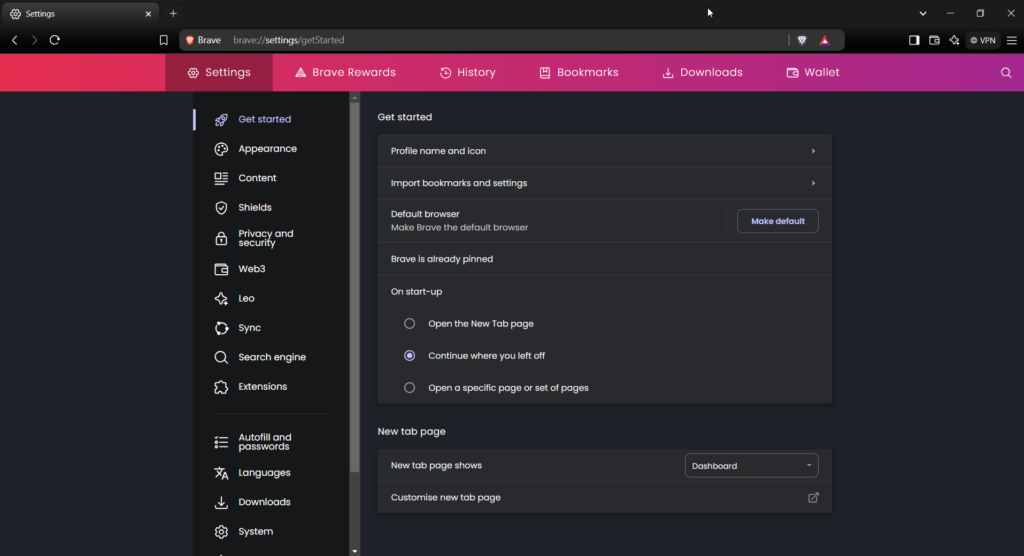Click the sidebar scroll up arrow
Viewport: 1024px width, 556px height.
355,98
